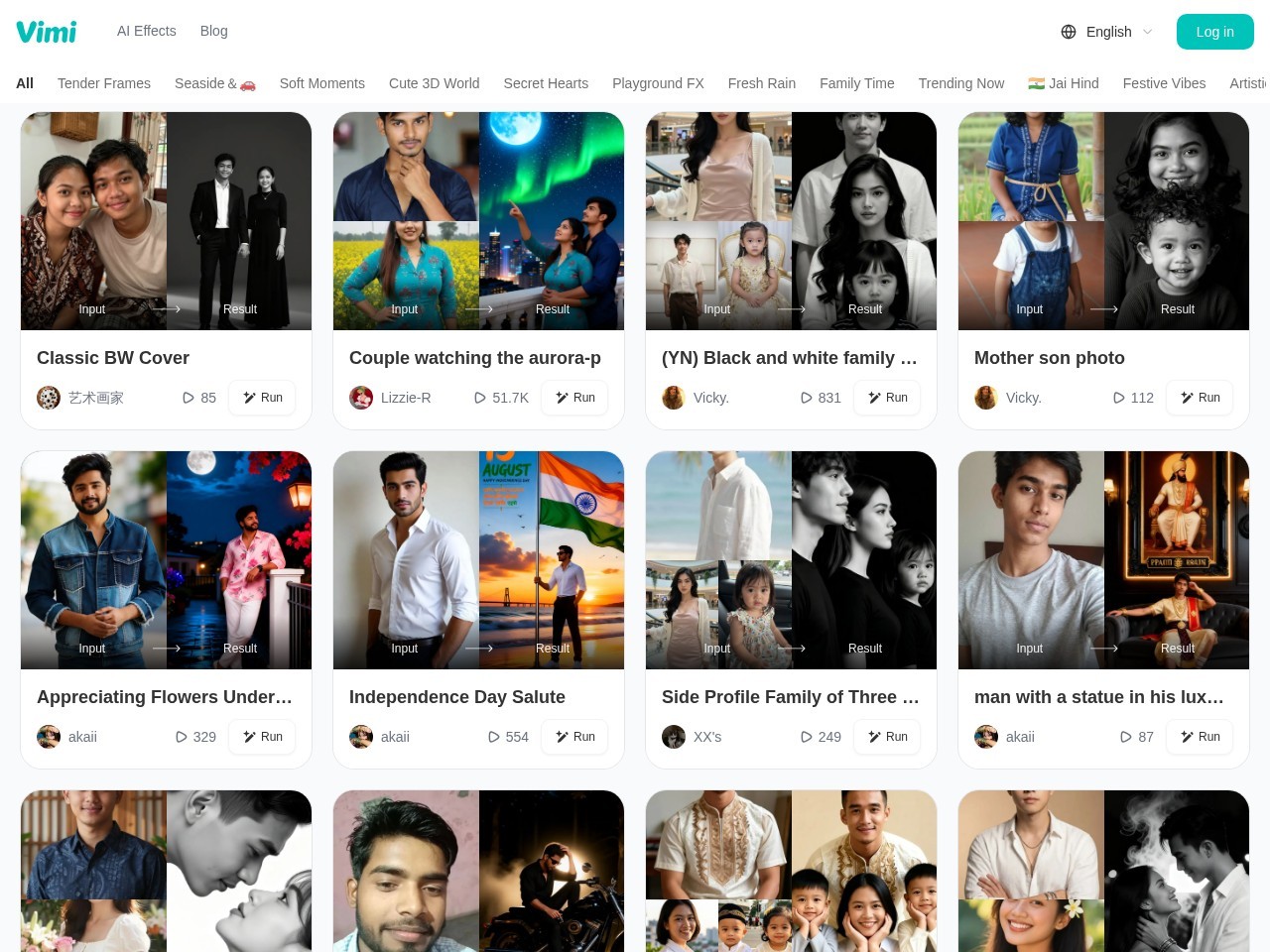1270x952 pixels.
Task: Click play count icon on Mother son photo
Action: 1119,398
